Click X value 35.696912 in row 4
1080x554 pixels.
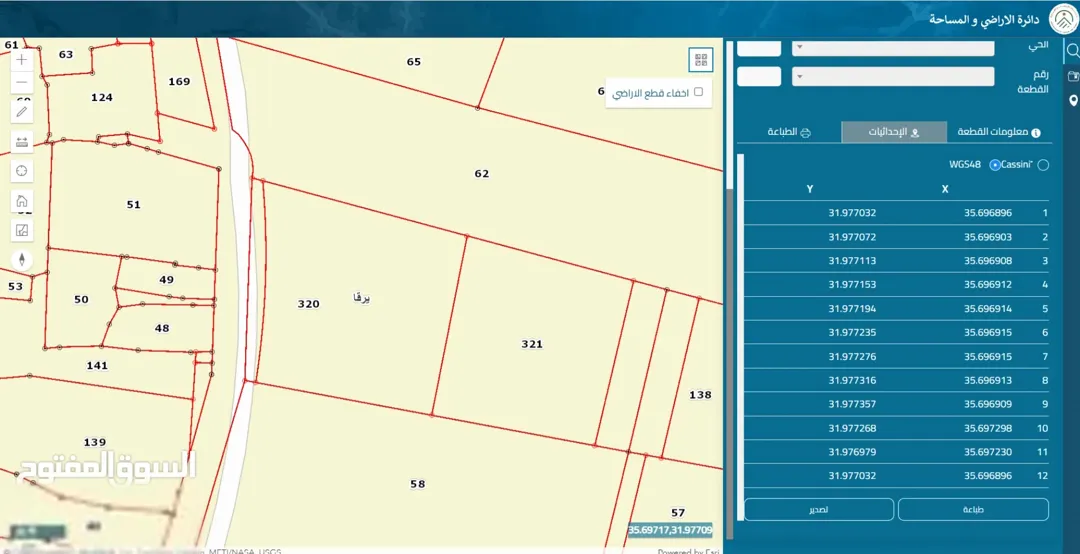pos(988,285)
